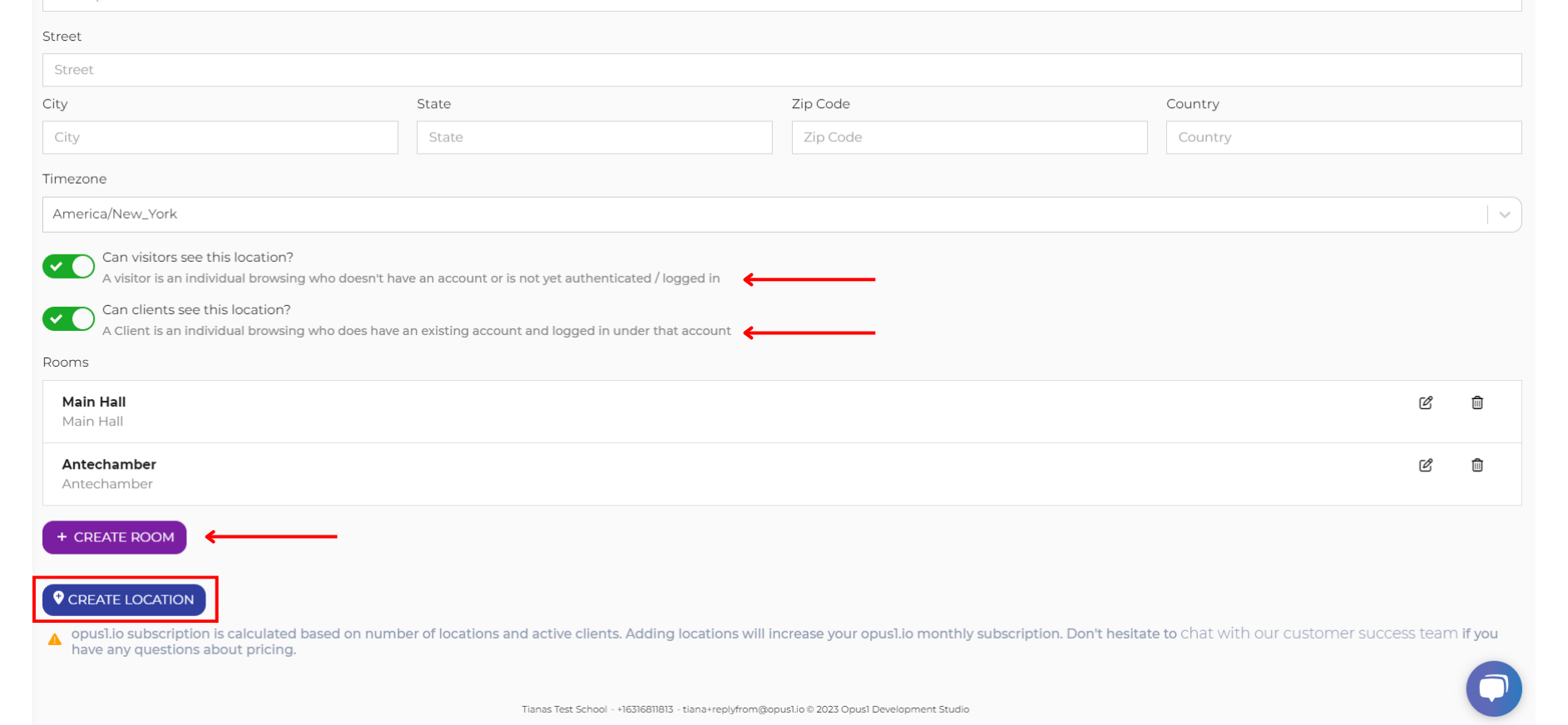This screenshot has height=725, width=1568.
Task: Select the State text box
Action: click(x=594, y=137)
